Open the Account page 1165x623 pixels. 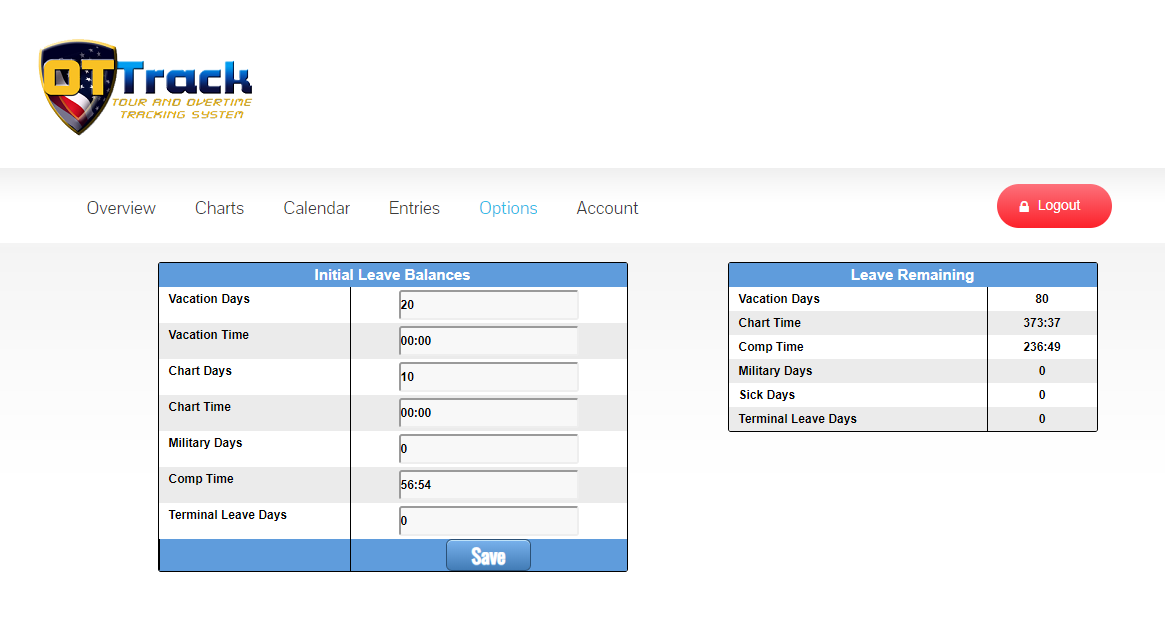coord(607,208)
